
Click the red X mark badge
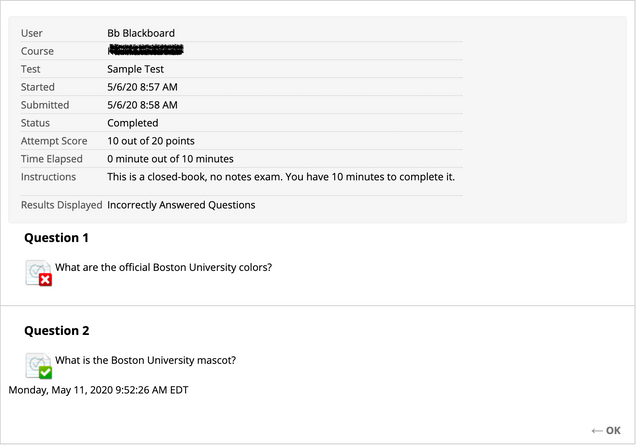(45, 279)
